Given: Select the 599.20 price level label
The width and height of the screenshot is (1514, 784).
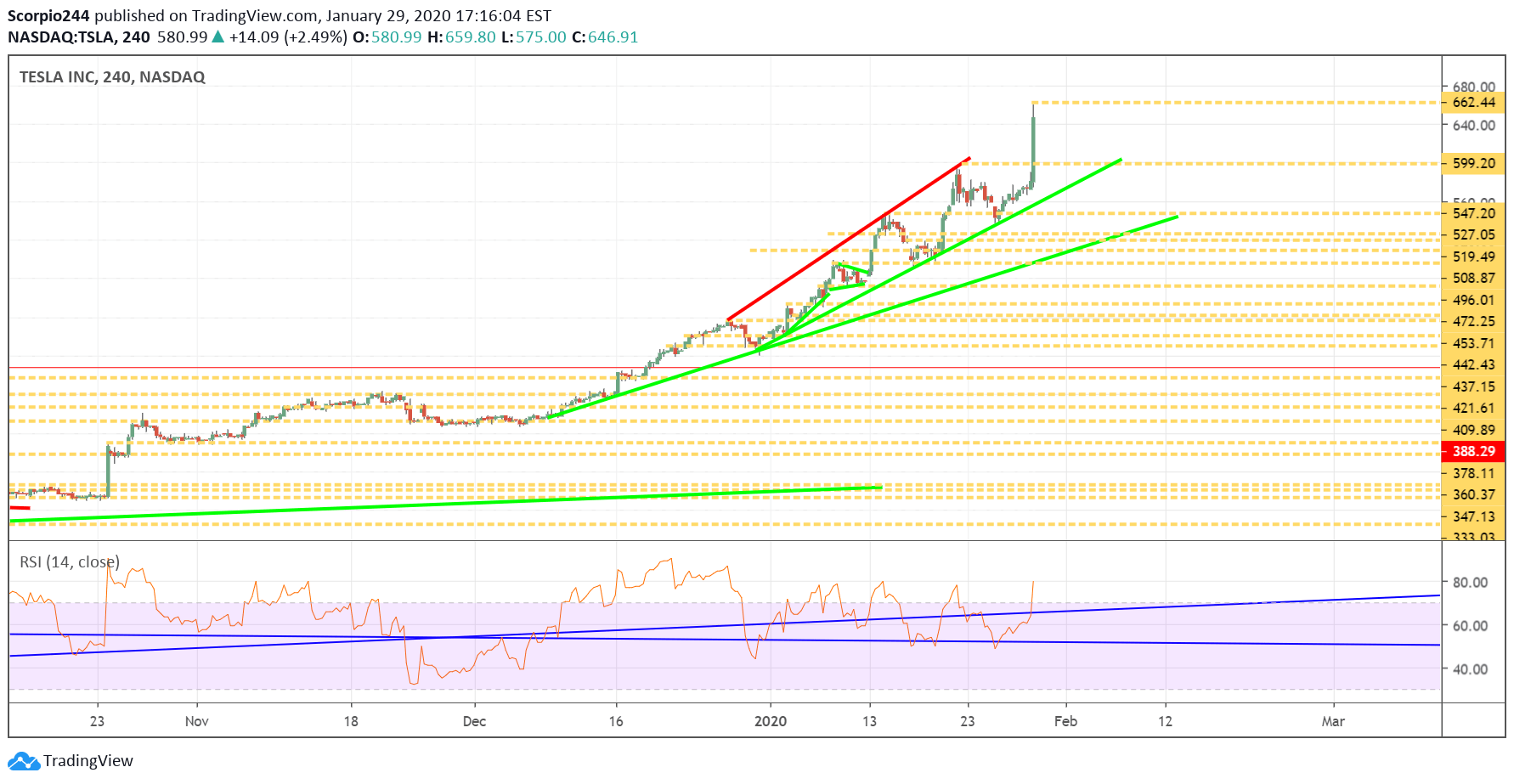Looking at the screenshot, I should pos(1473,163).
